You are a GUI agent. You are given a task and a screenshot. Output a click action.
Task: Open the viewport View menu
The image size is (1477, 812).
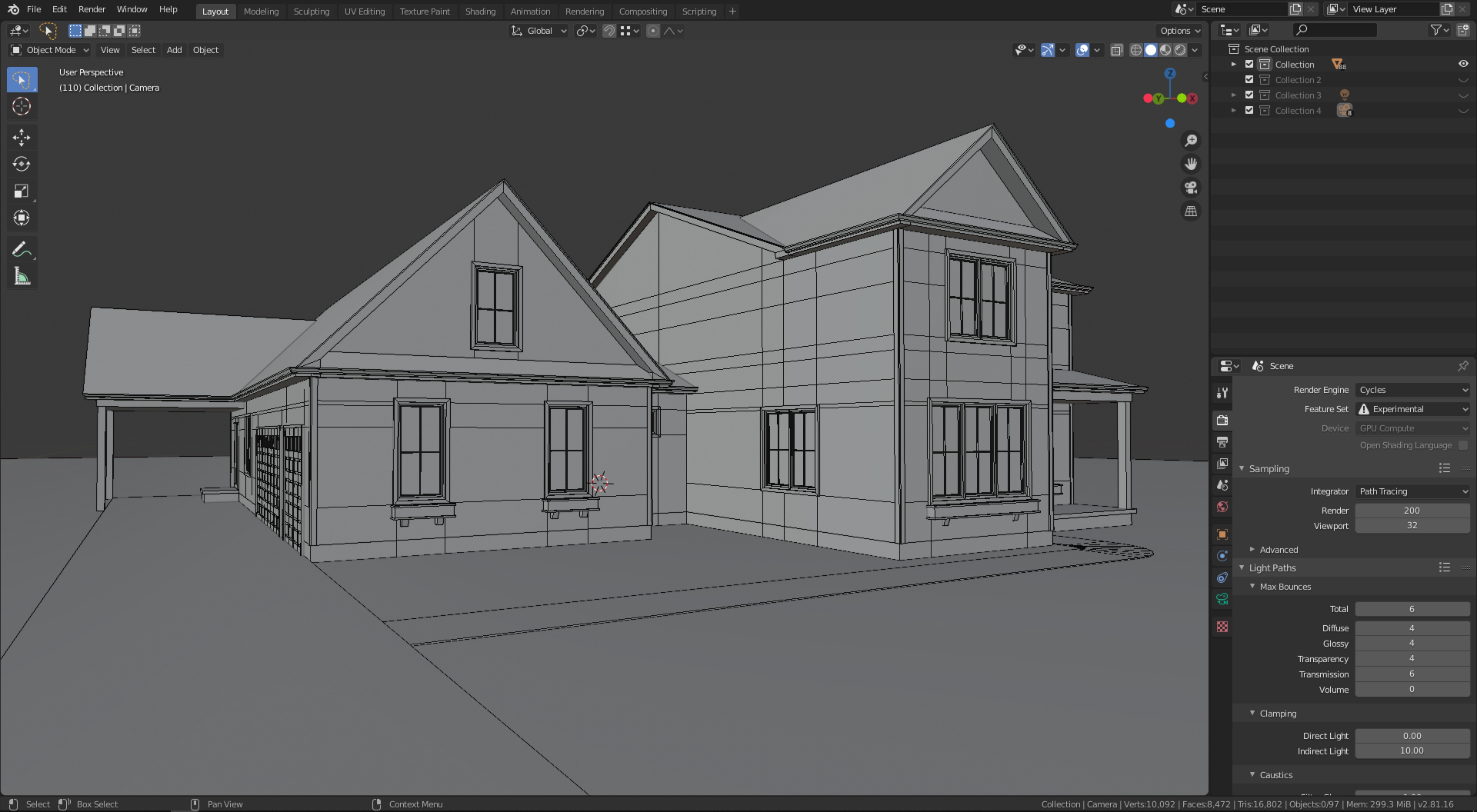pyautogui.click(x=110, y=50)
